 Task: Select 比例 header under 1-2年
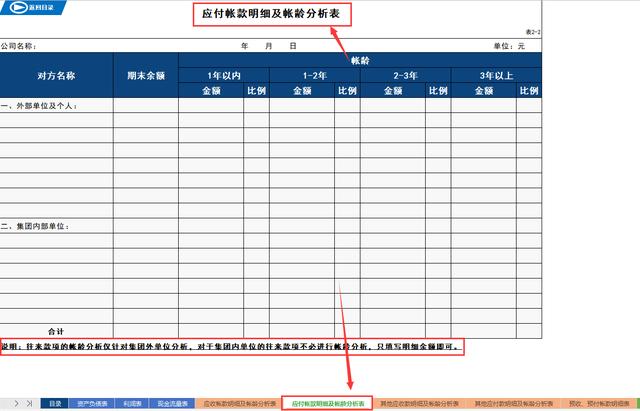coord(347,91)
